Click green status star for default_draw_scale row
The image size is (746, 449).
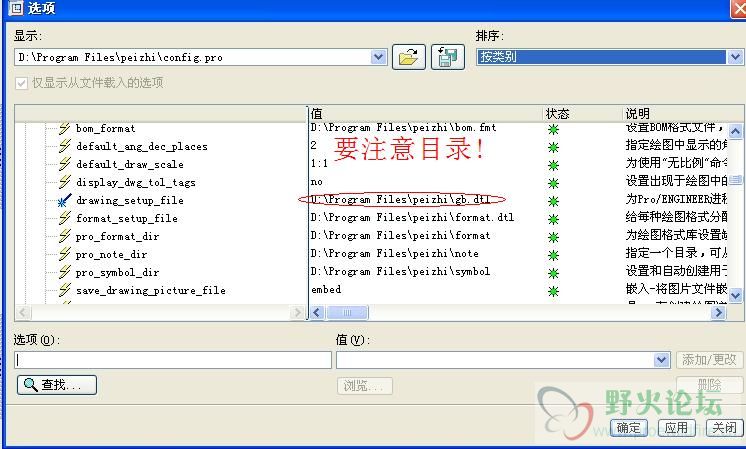pos(553,166)
